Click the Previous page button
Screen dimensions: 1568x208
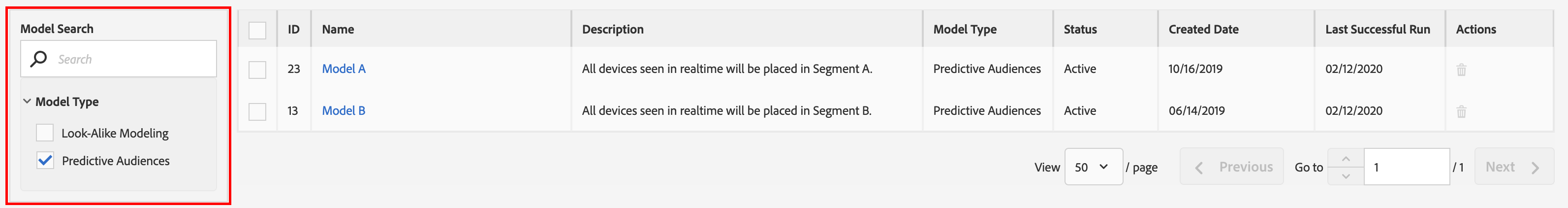(x=1231, y=167)
